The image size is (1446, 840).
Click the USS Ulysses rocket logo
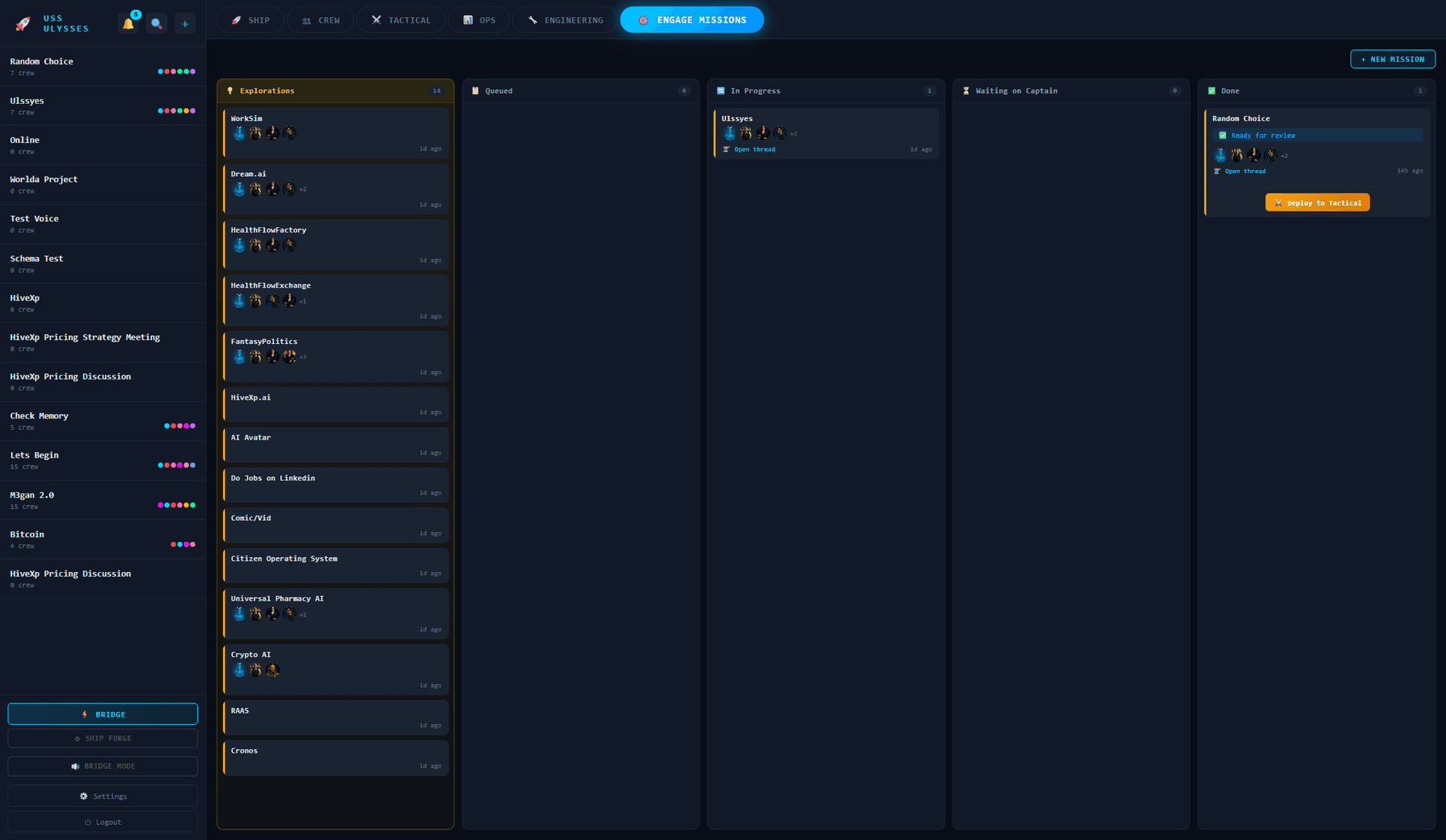(22, 23)
